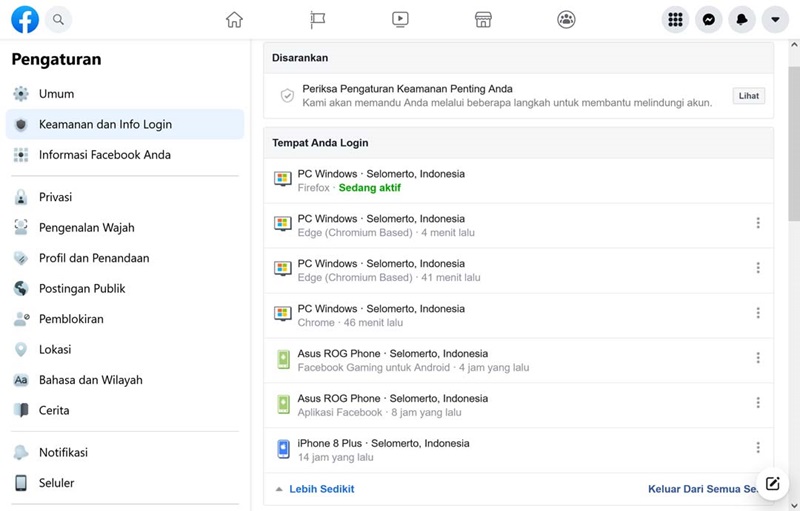Open the Pages flag icon
The height and width of the screenshot is (511, 800).
click(x=317, y=19)
